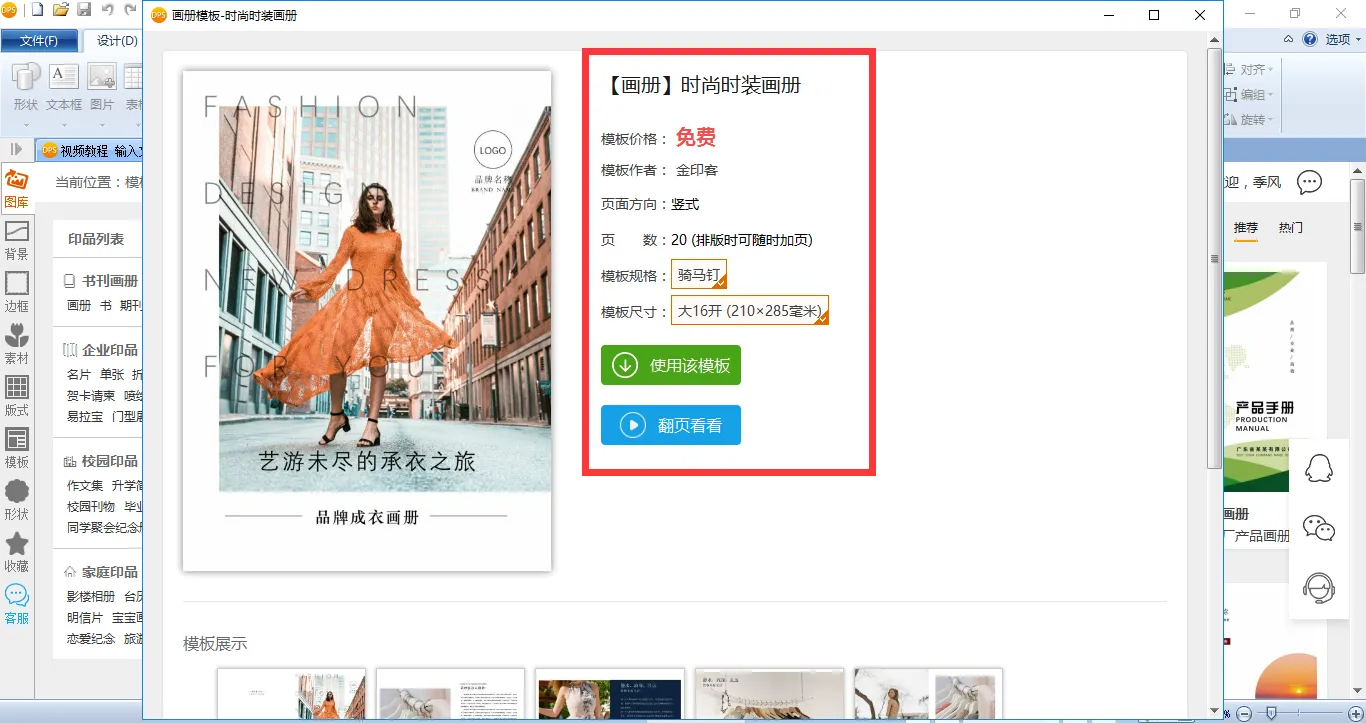
Task: Click the zoom slider handle in status bar
Action: tap(1271, 713)
